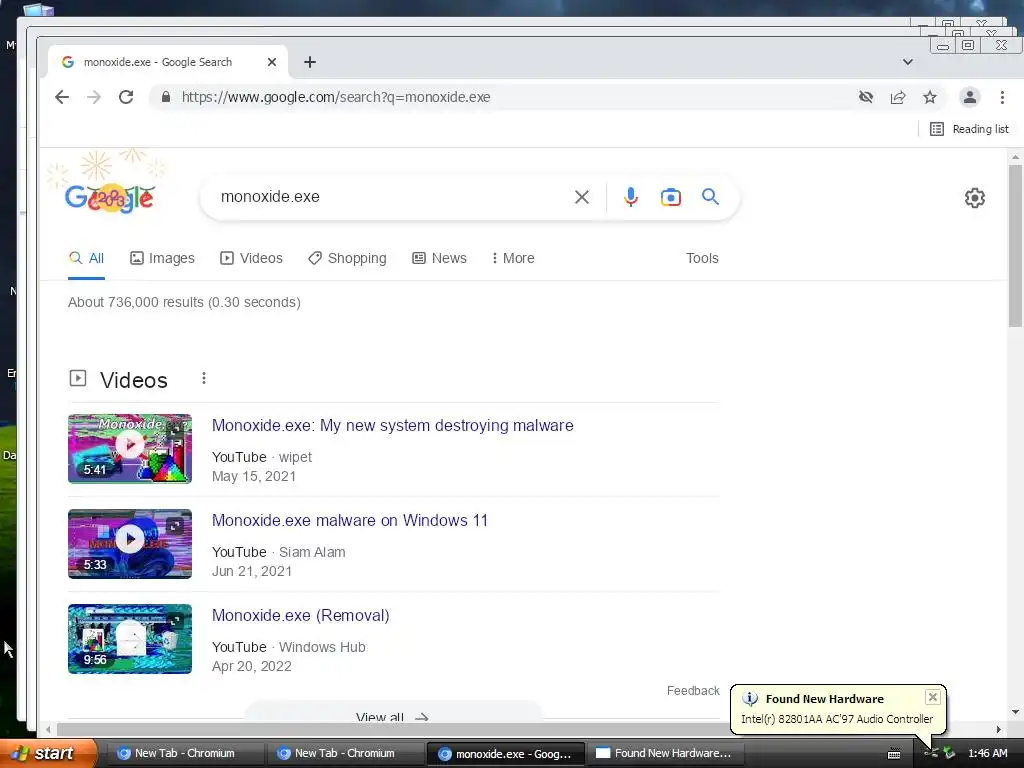Open search Tools options
Screen dimensions: 1024x768
[702, 258]
